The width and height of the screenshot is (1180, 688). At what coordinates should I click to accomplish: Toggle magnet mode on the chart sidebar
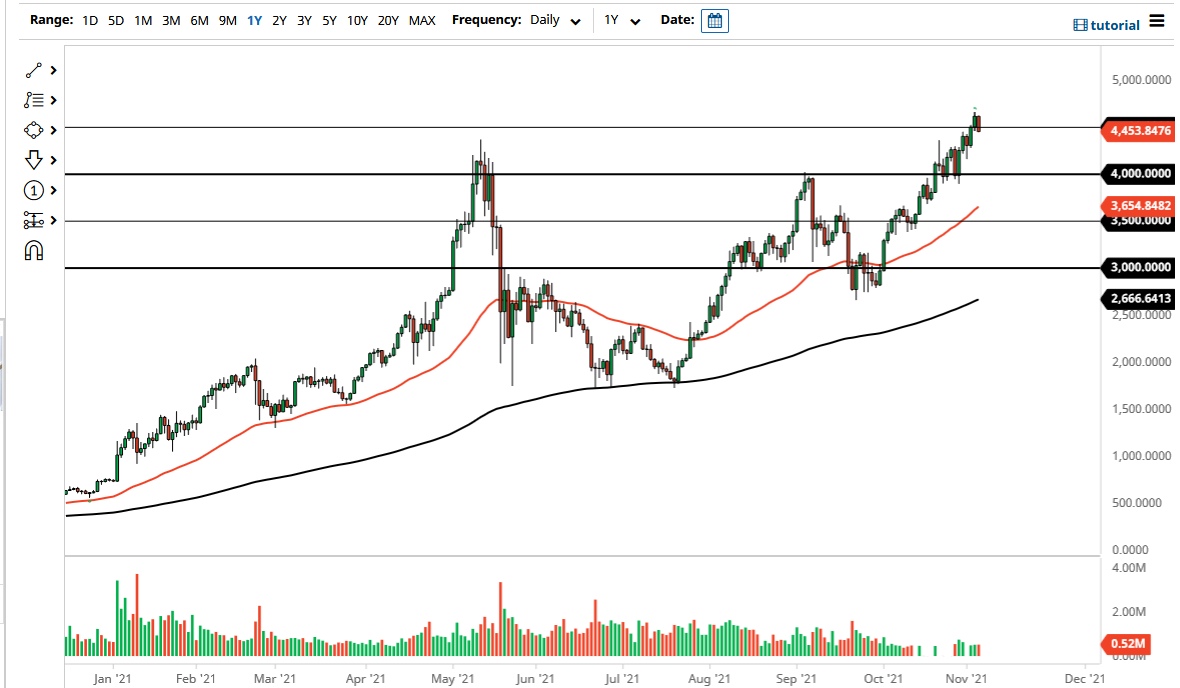point(33,250)
